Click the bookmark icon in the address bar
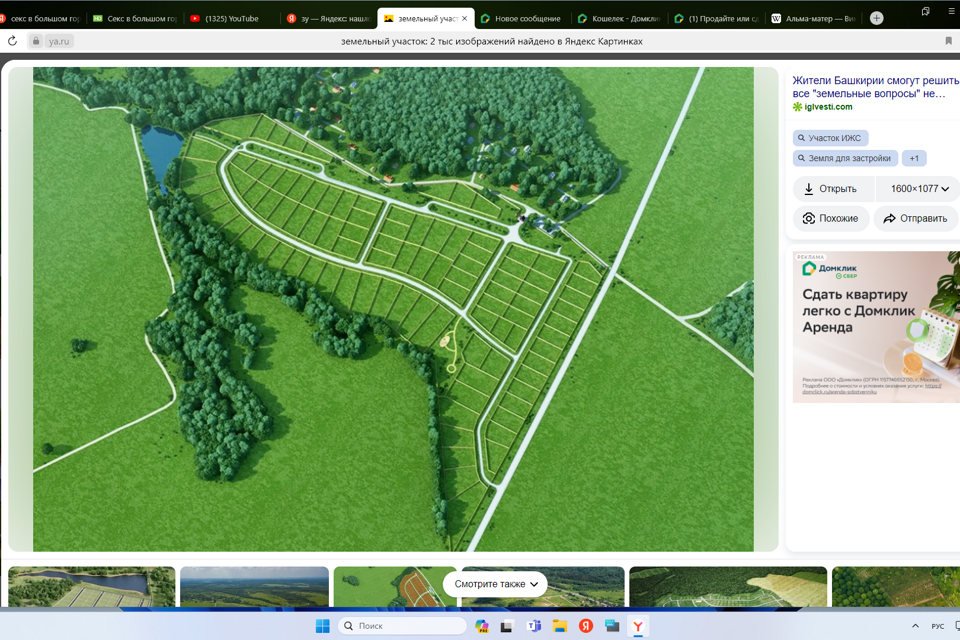Screen dimensions: 960x640 948,41
